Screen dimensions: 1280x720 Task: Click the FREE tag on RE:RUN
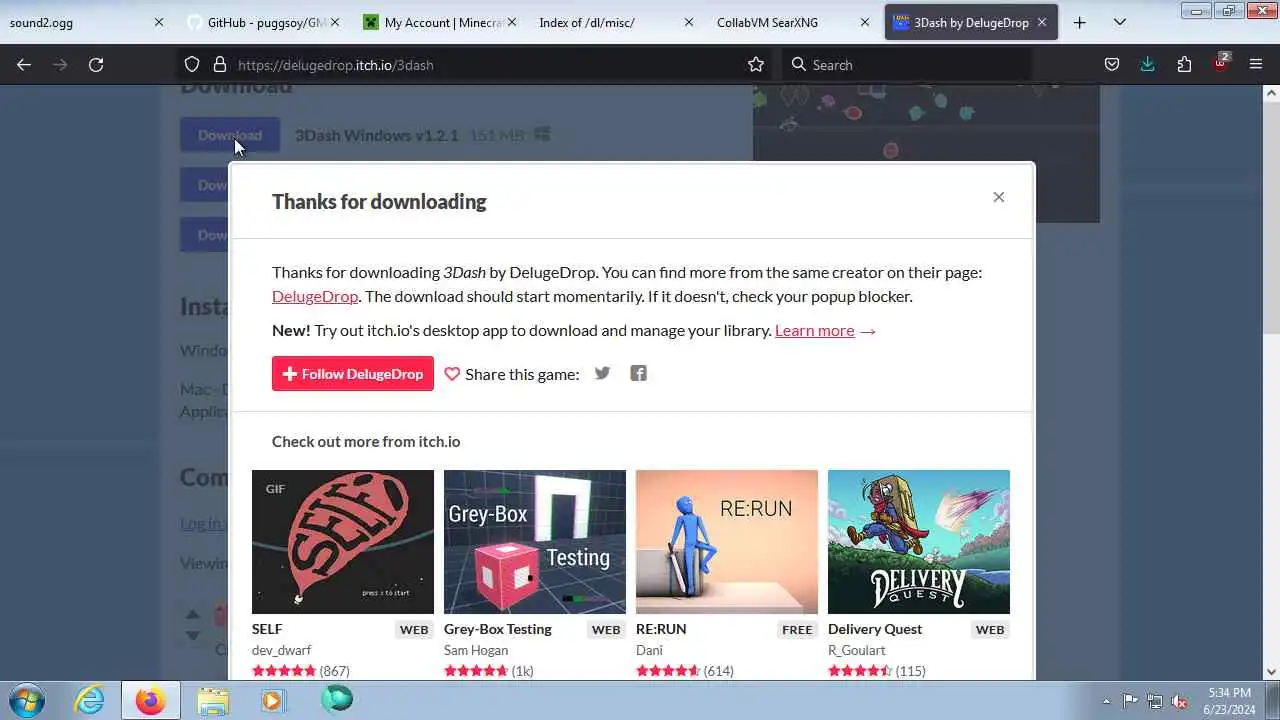point(797,630)
